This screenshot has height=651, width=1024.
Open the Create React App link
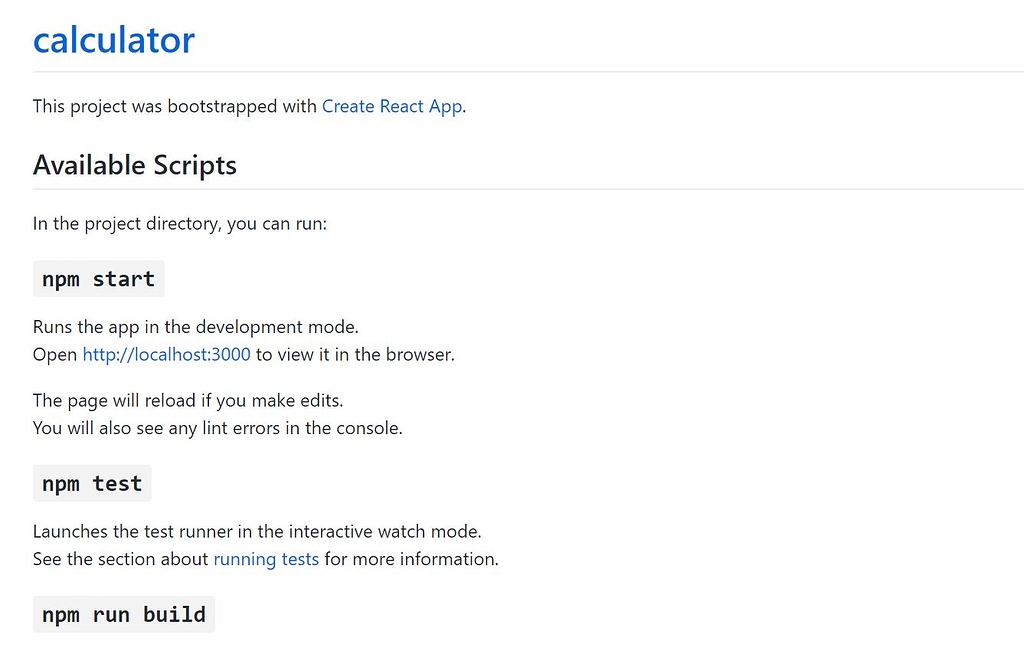(391, 106)
